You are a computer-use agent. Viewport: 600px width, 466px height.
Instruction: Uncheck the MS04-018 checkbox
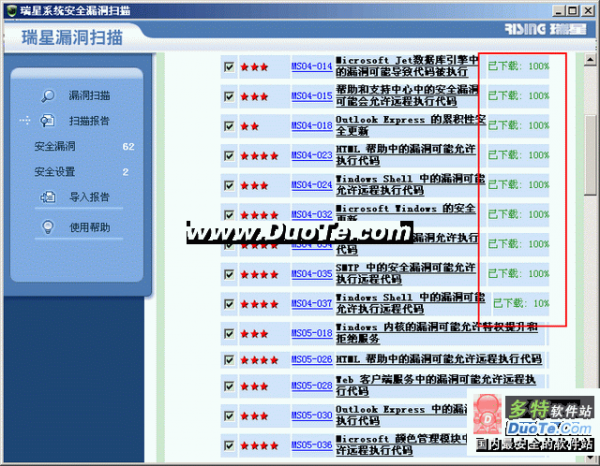click(229, 126)
